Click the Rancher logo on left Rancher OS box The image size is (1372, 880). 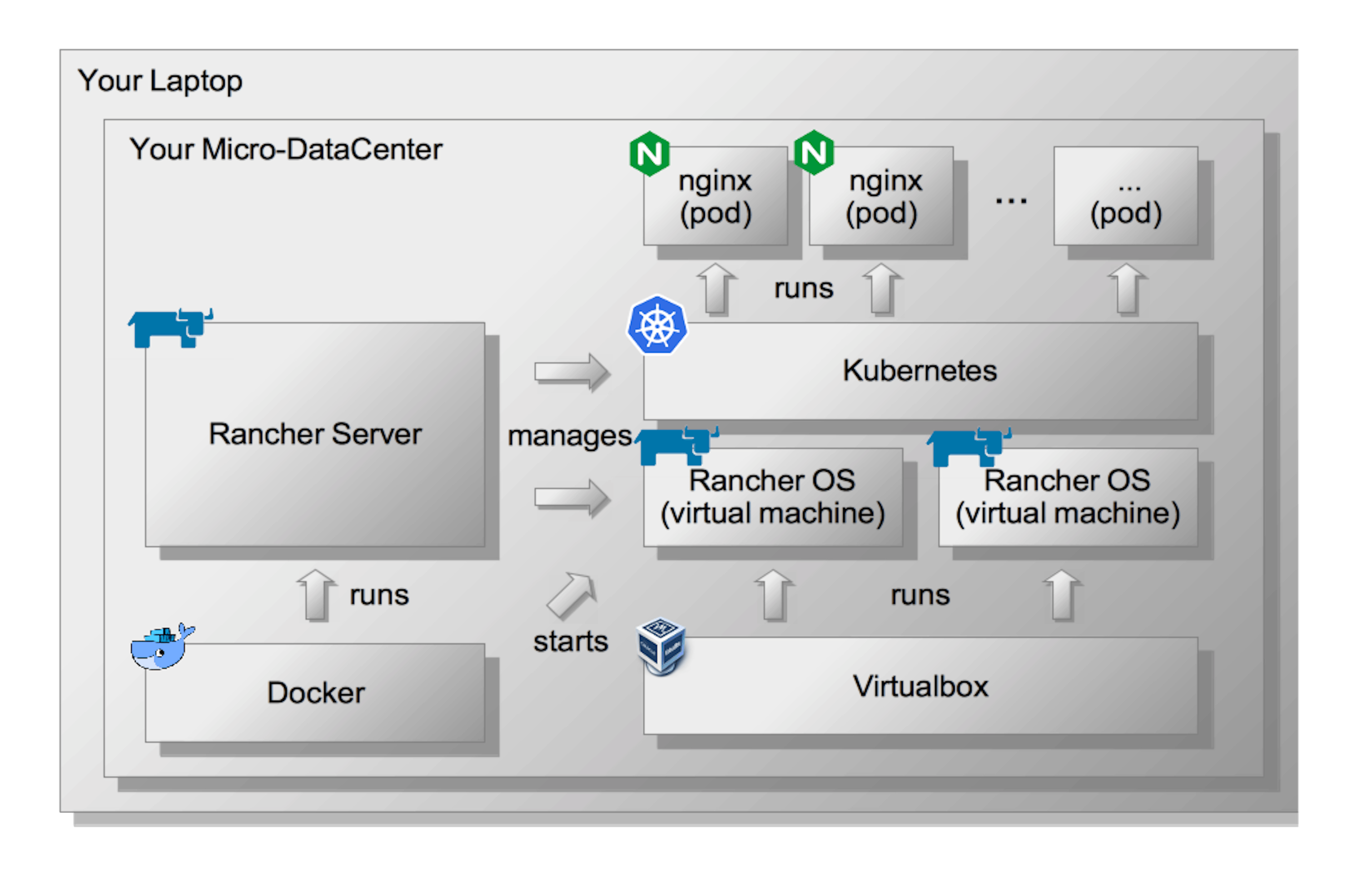[677, 446]
